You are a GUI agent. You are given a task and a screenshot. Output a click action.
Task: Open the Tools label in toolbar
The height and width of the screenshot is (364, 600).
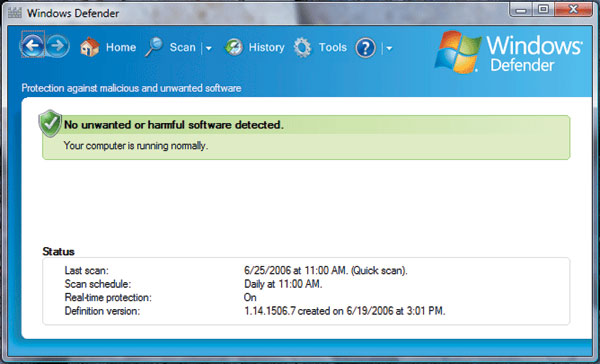tap(333, 47)
